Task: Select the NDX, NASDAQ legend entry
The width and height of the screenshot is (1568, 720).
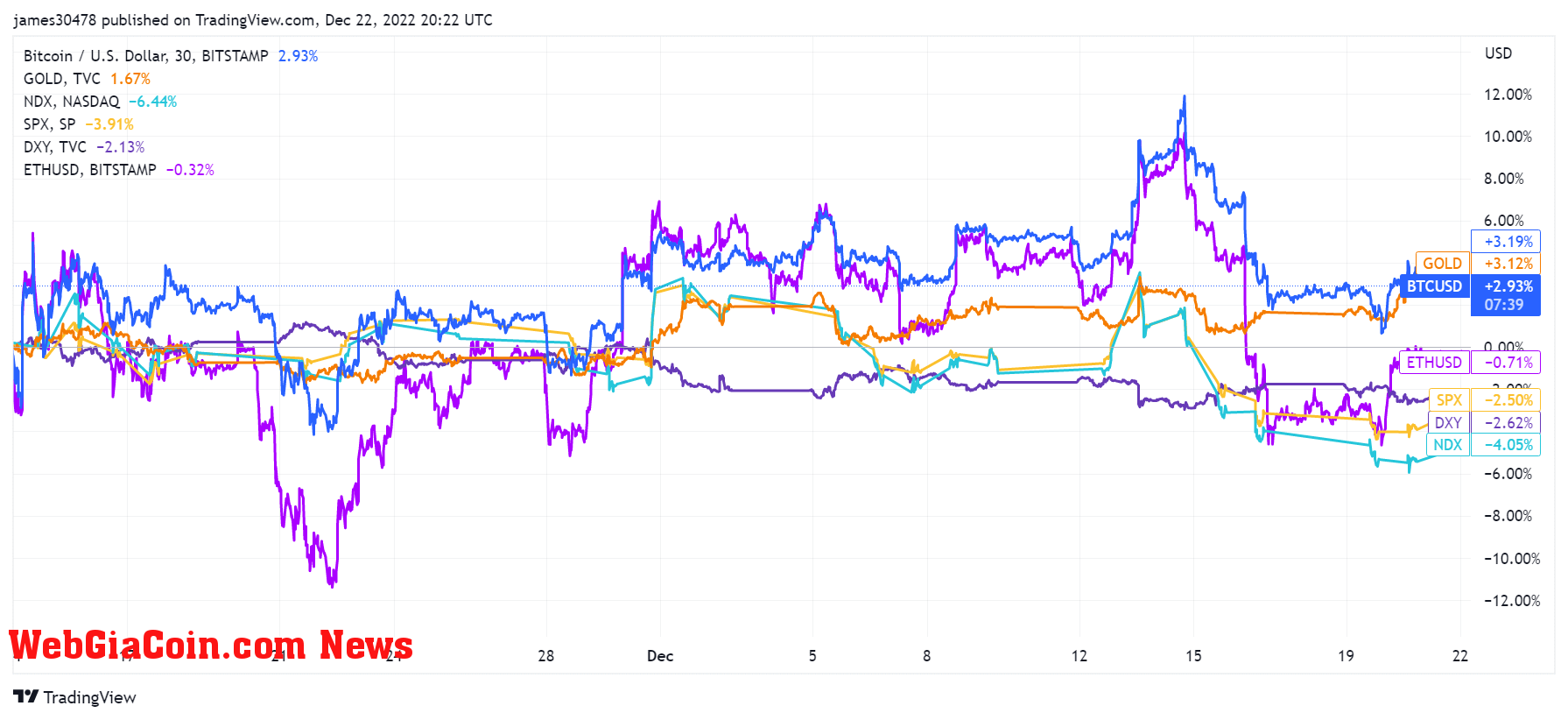Action: (72, 102)
